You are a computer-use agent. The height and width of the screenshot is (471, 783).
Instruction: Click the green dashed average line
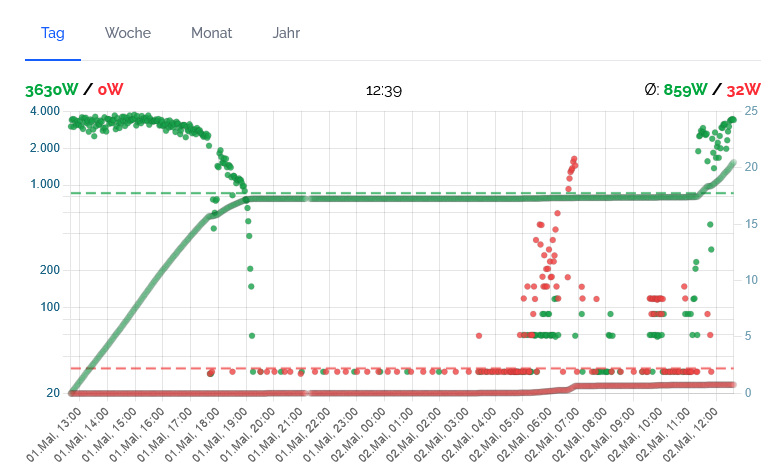click(x=400, y=192)
